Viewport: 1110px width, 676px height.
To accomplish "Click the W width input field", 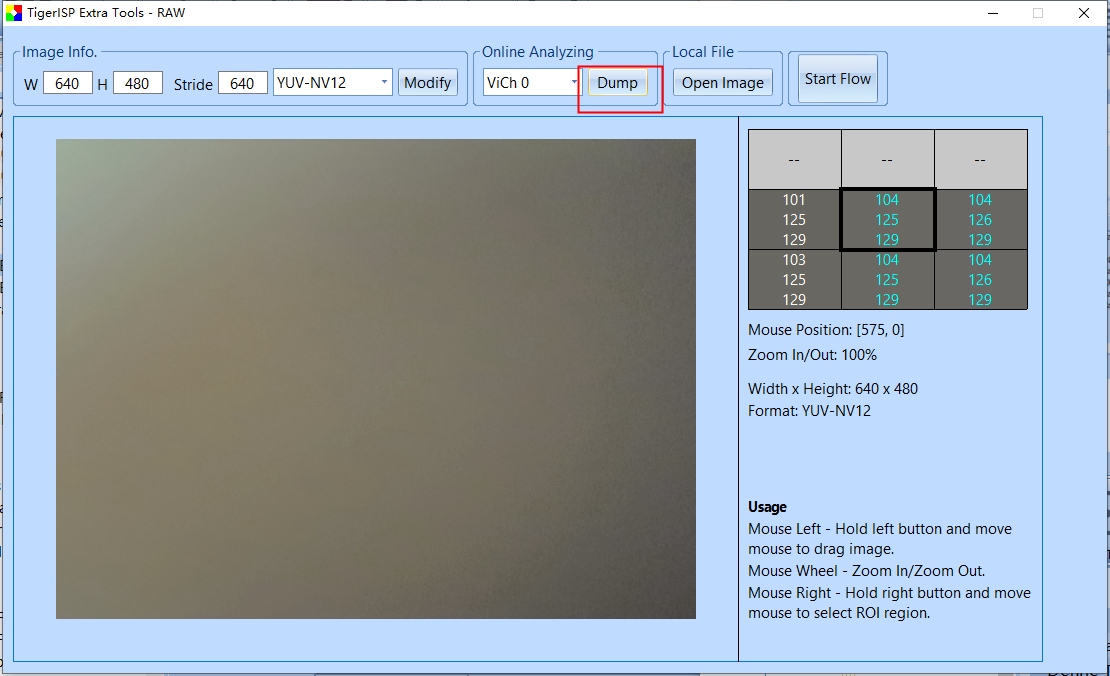I will point(67,83).
